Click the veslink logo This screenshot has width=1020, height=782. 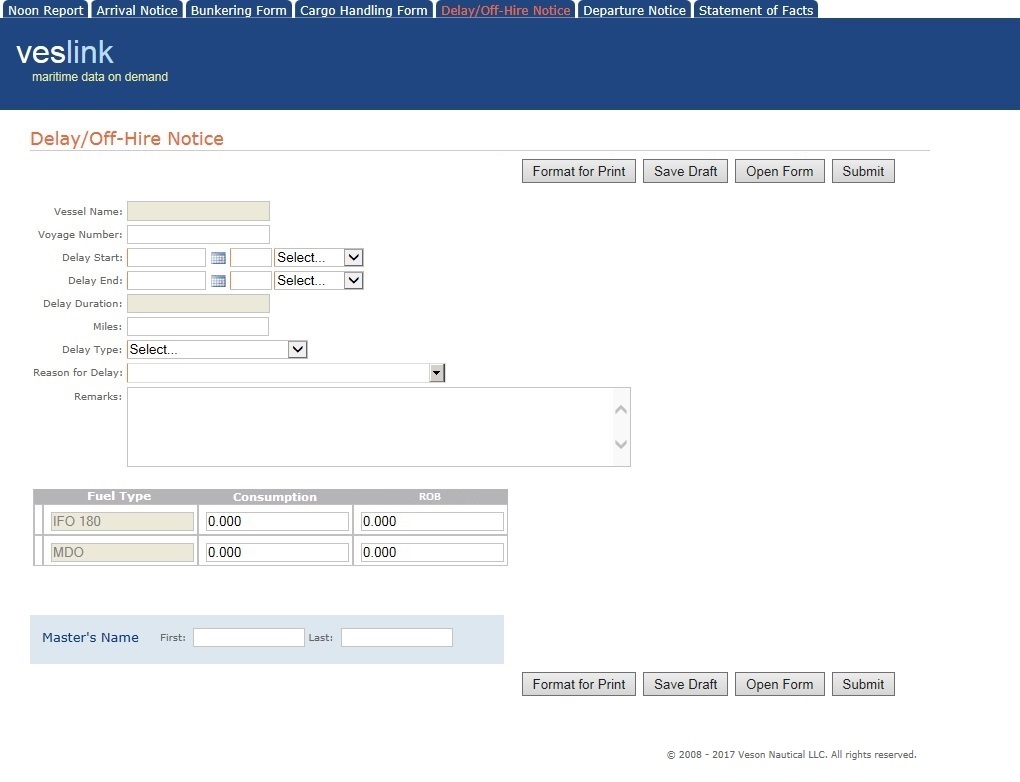click(64, 52)
